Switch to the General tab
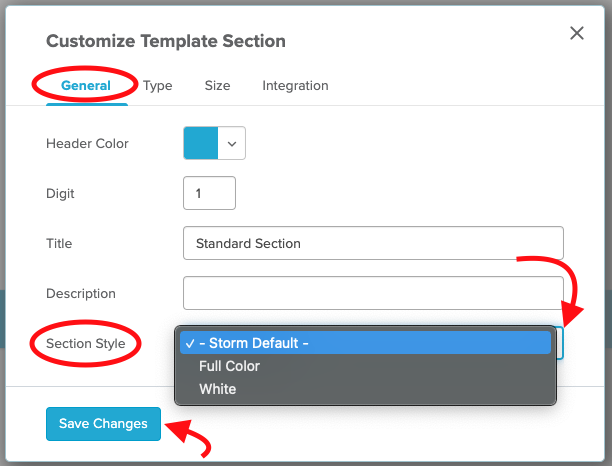 [x=86, y=85]
